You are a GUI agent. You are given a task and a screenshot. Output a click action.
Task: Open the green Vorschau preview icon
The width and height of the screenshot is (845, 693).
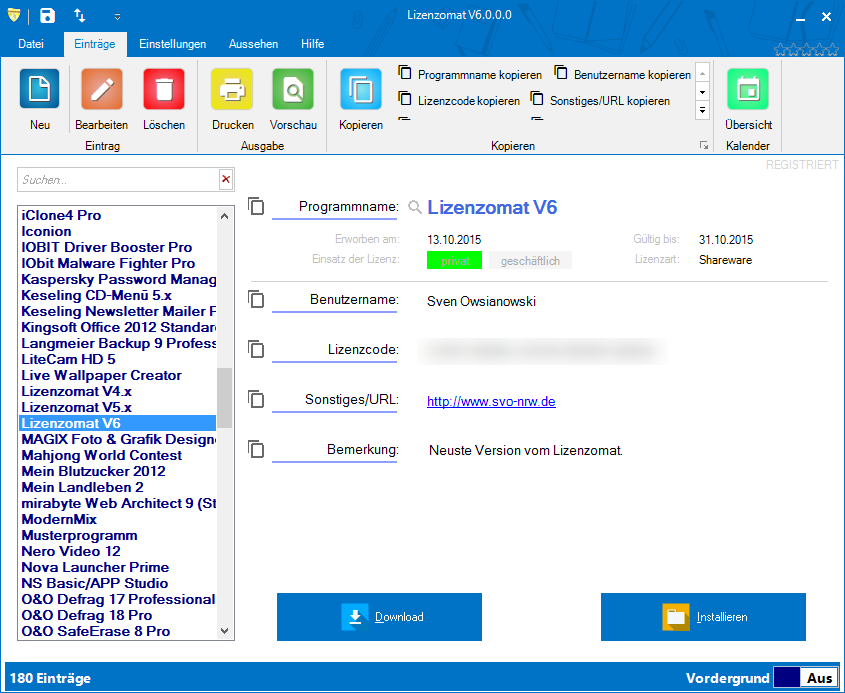pos(293,89)
